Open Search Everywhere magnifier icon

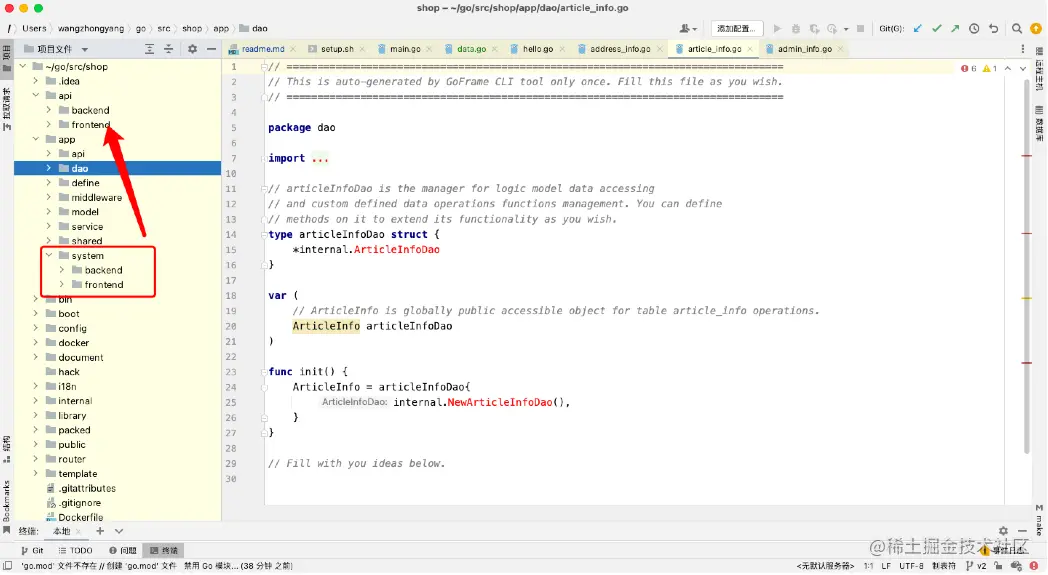tap(1017, 29)
